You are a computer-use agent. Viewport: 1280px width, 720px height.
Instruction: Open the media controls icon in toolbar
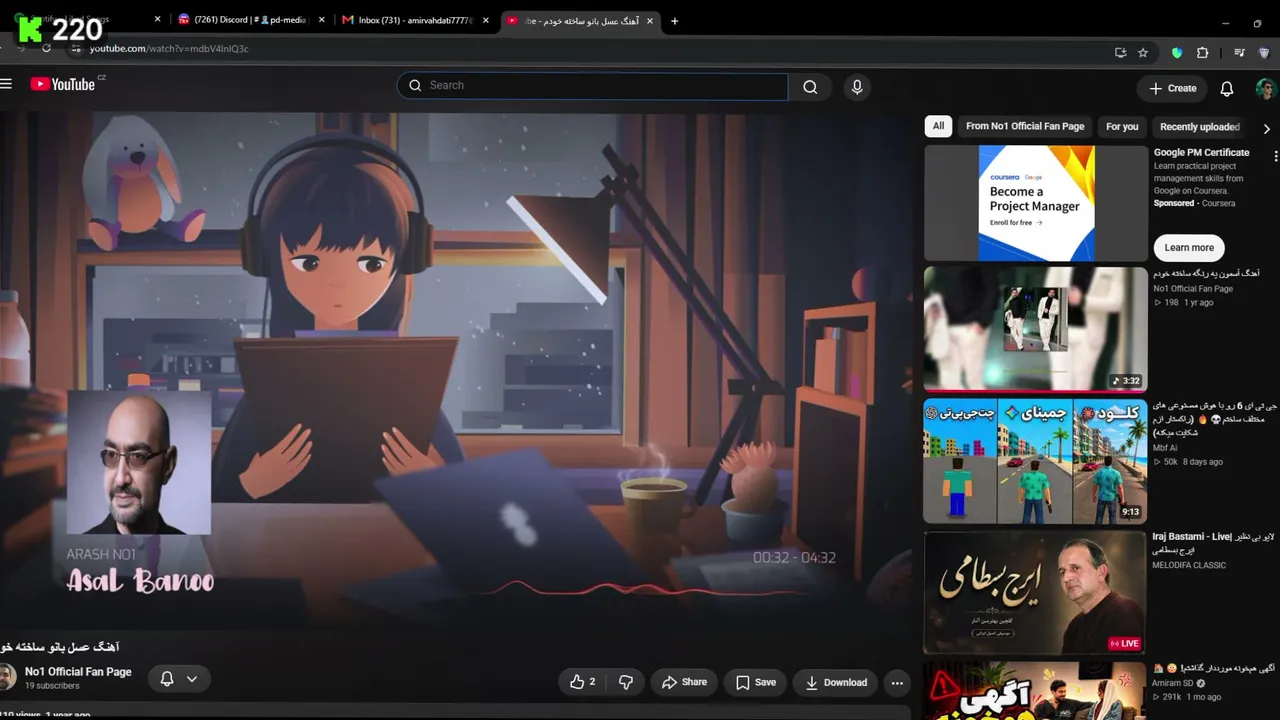(x=1239, y=52)
